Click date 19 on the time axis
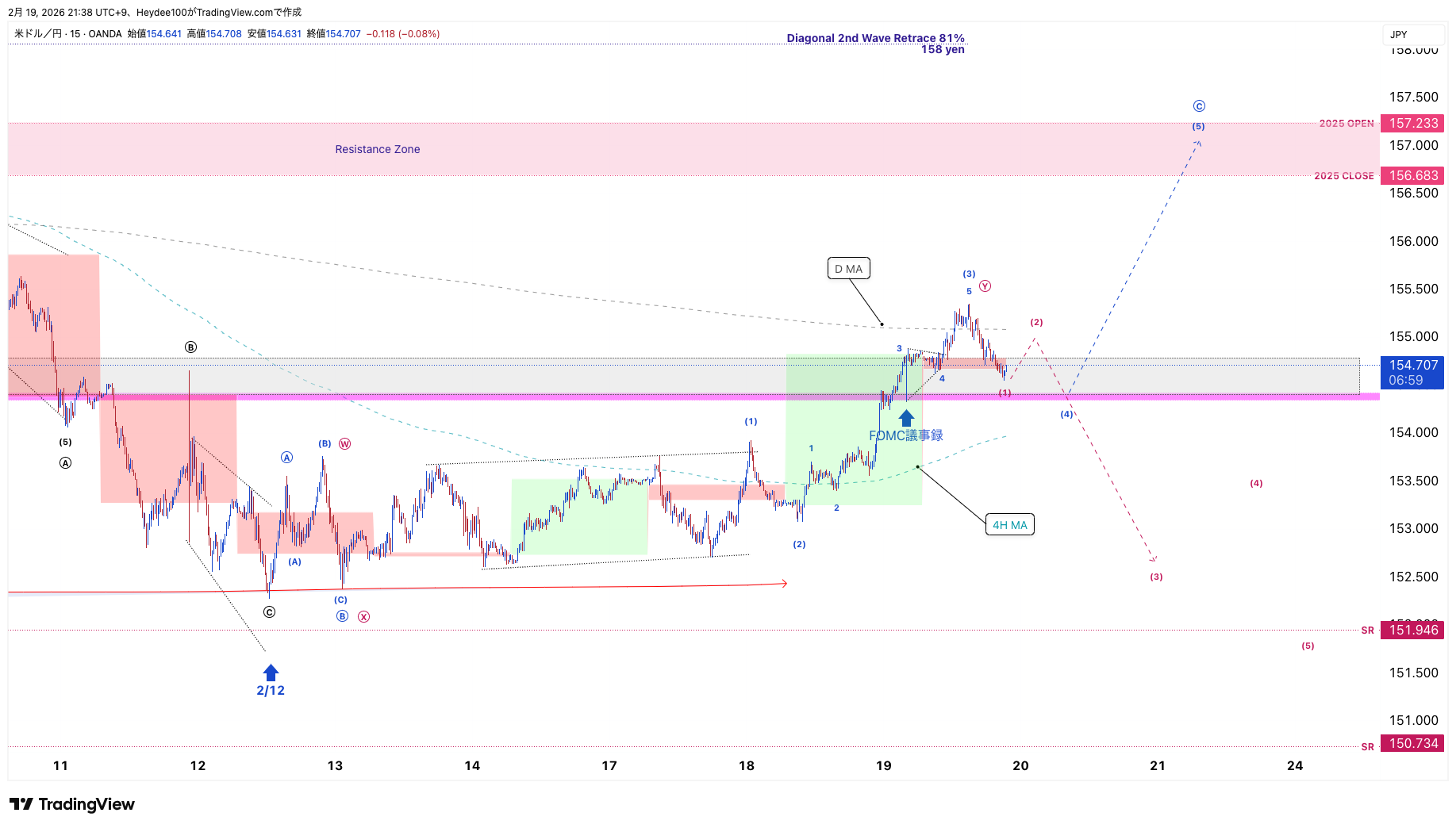 tap(884, 765)
